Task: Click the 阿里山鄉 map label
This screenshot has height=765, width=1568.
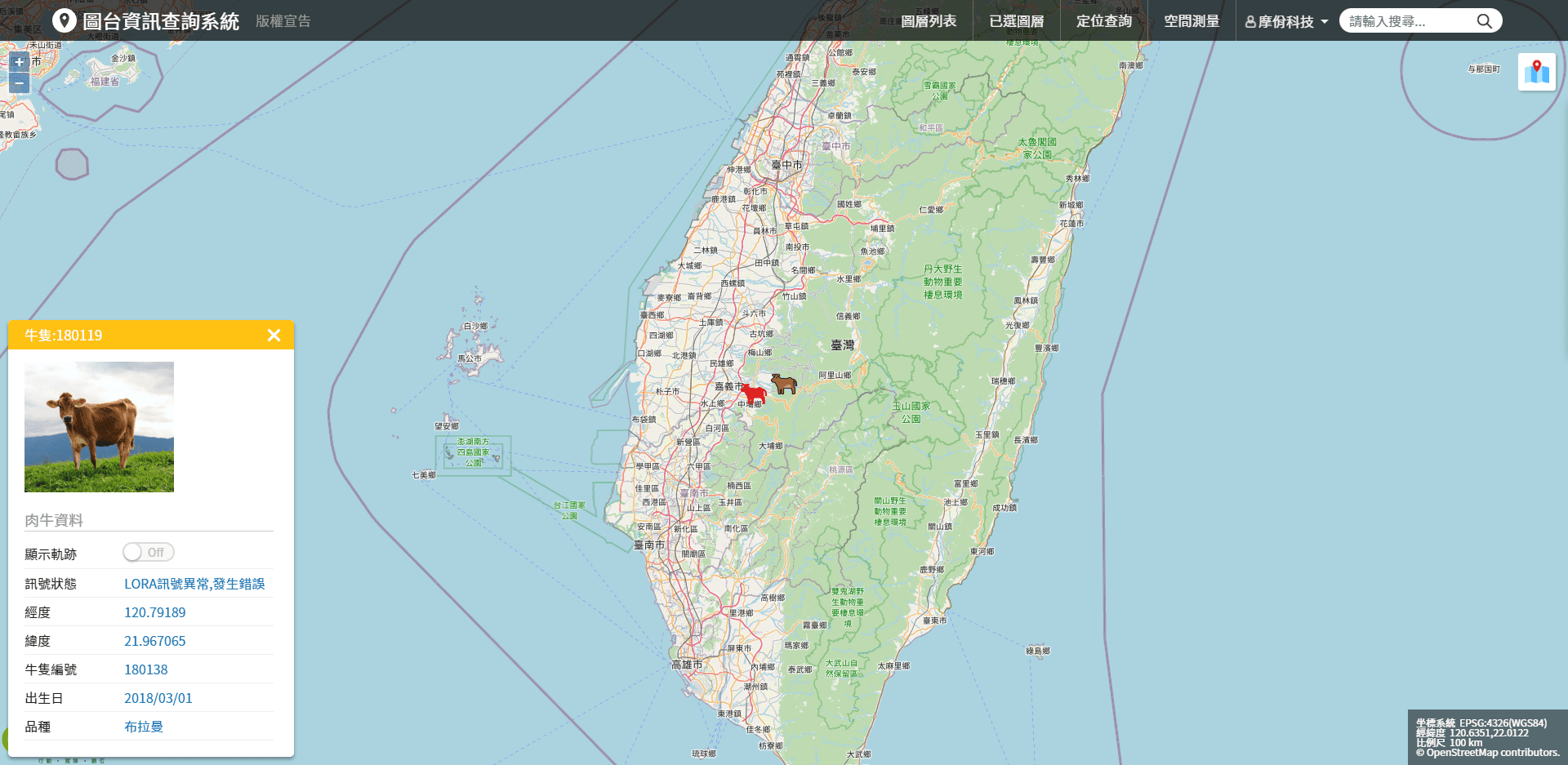Action: point(835,375)
